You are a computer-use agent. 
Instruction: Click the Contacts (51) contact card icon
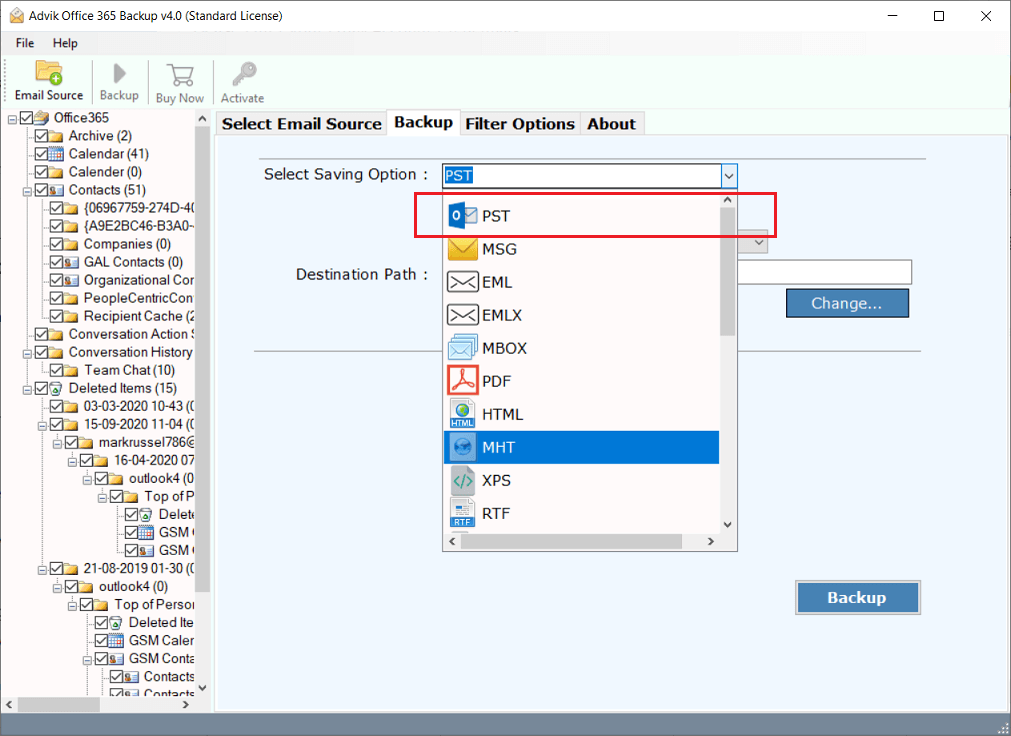click(56, 190)
